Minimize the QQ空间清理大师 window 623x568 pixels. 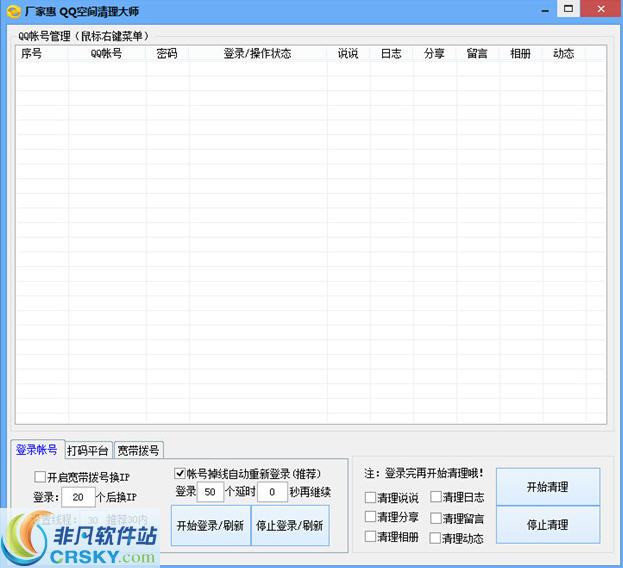point(545,10)
